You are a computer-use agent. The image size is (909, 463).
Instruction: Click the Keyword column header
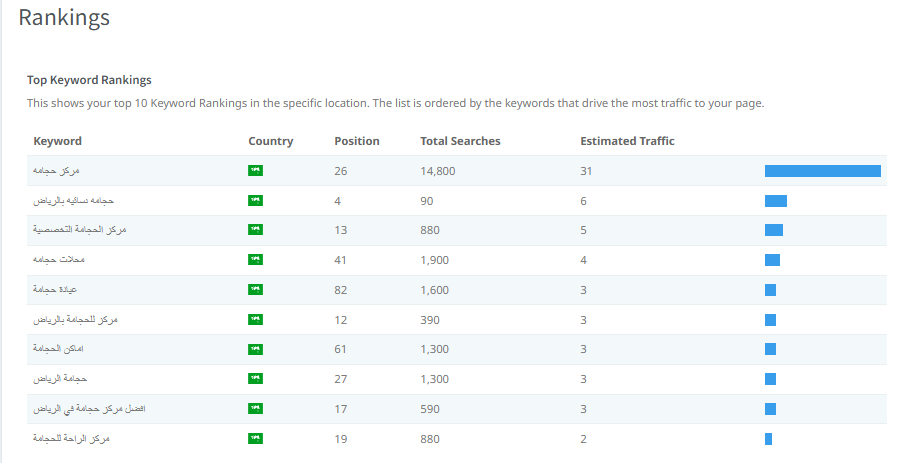click(x=57, y=141)
